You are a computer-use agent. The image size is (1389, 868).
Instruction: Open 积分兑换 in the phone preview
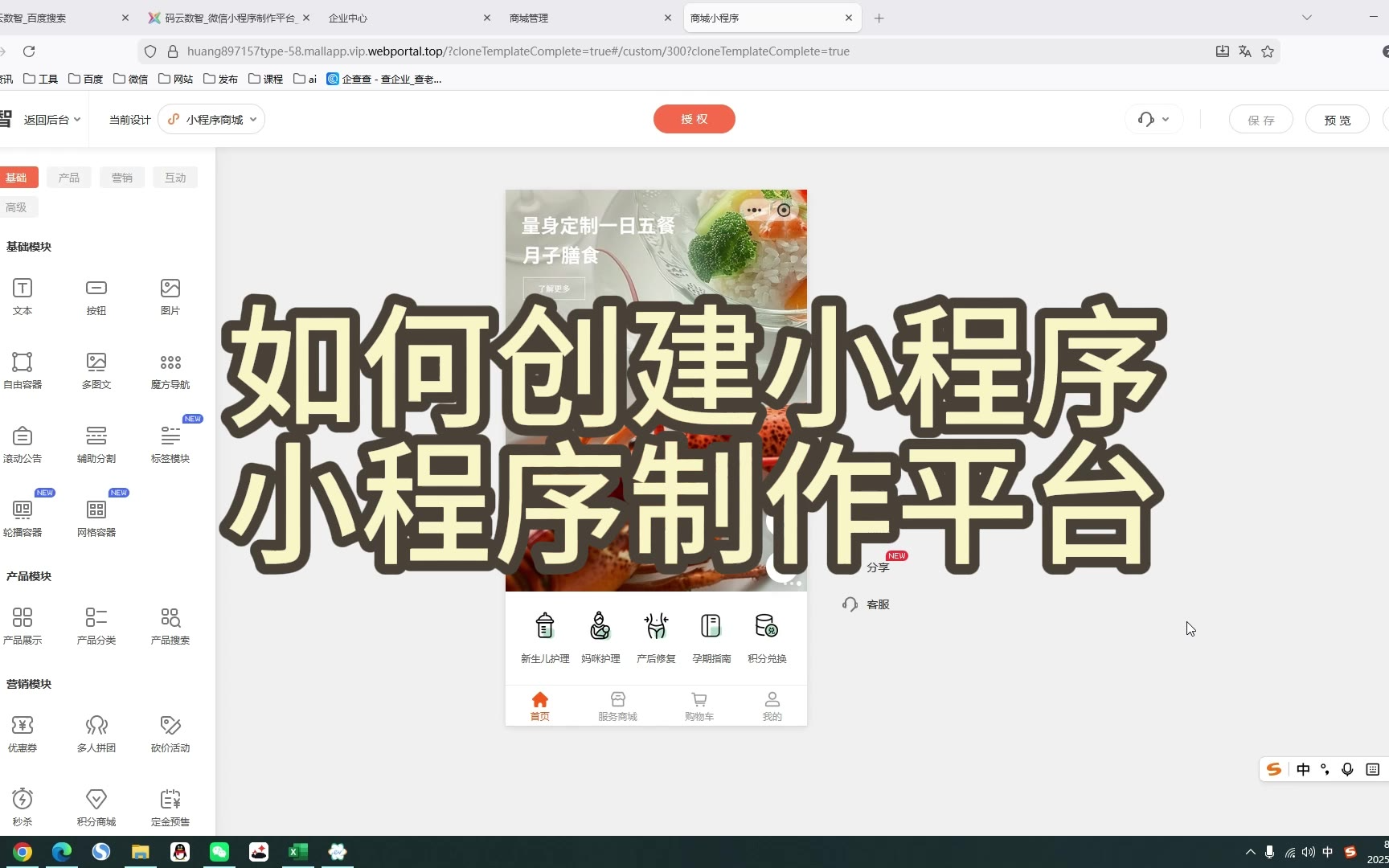point(767,637)
